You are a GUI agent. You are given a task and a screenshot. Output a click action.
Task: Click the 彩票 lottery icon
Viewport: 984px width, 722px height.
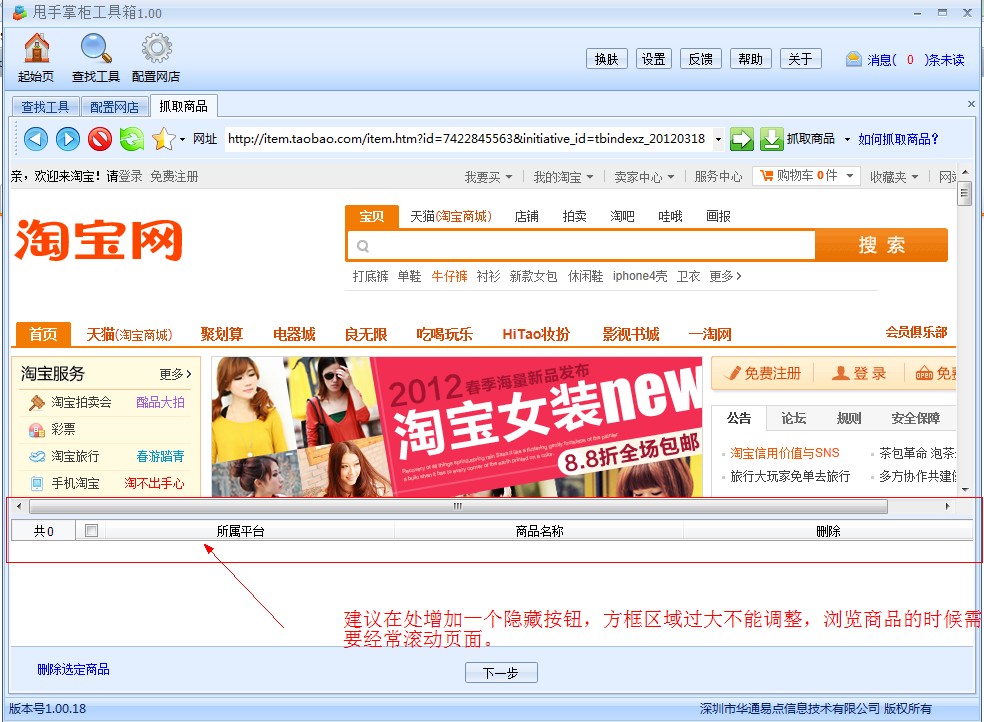(x=37, y=430)
